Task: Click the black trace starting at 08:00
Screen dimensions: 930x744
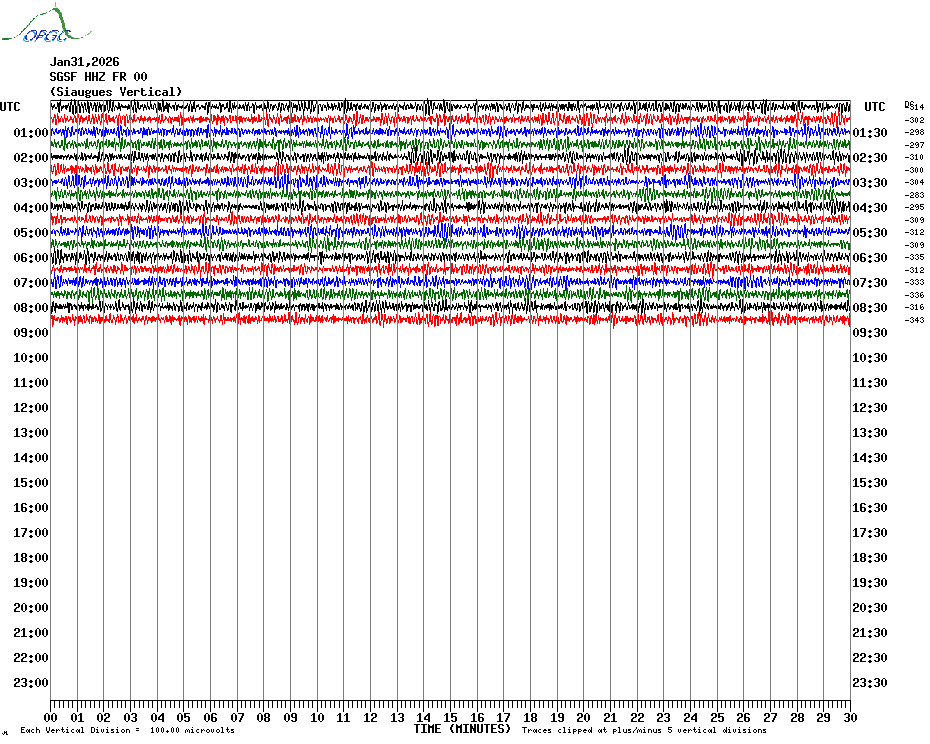Action: click(x=450, y=307)
